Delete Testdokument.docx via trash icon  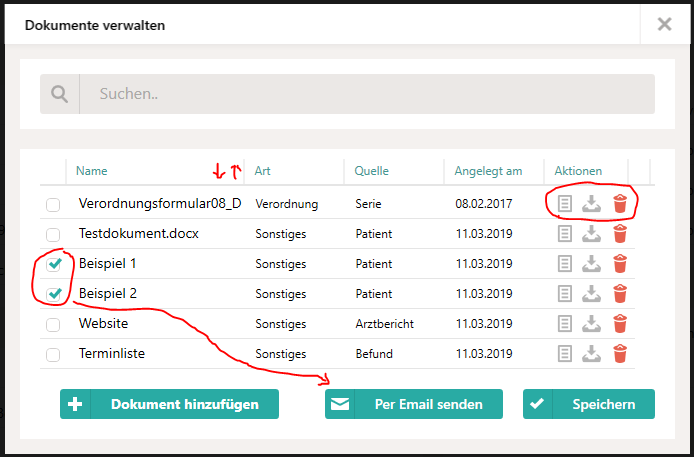coord(620,234)
